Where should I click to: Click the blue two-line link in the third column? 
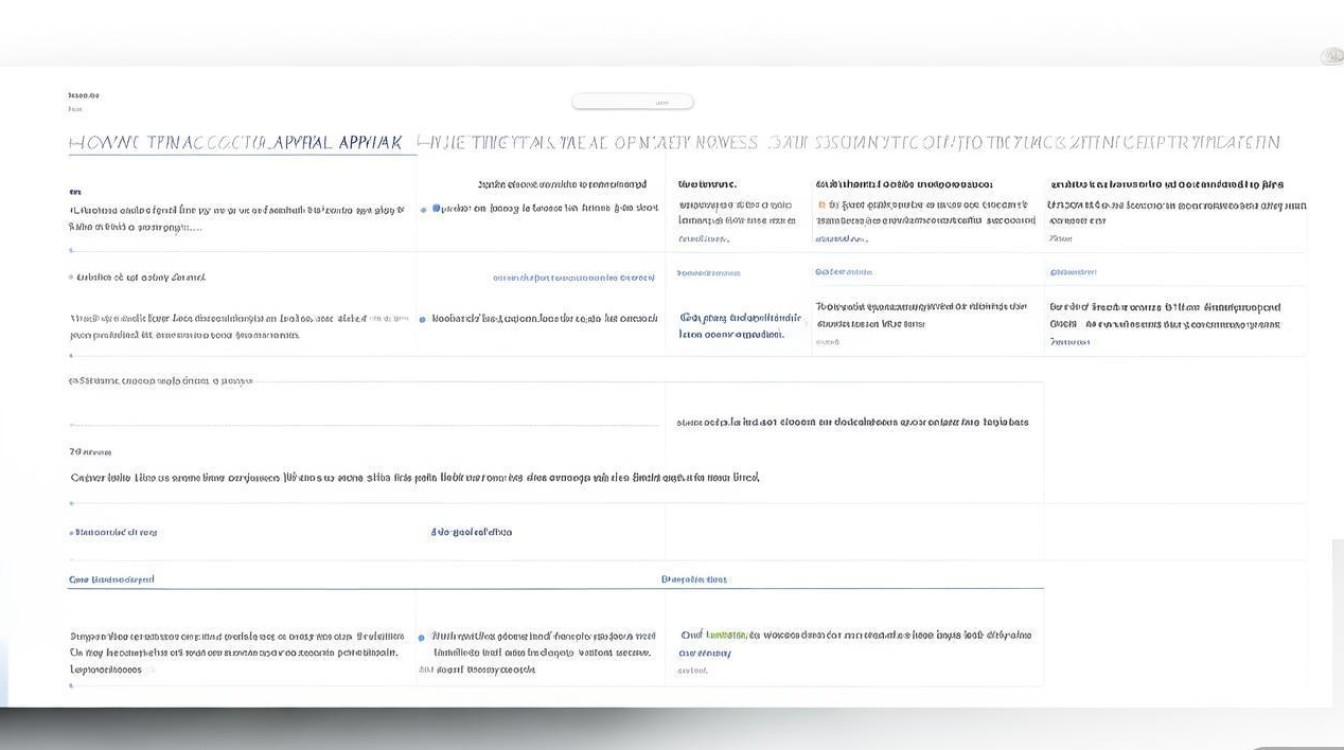(740, 326)
